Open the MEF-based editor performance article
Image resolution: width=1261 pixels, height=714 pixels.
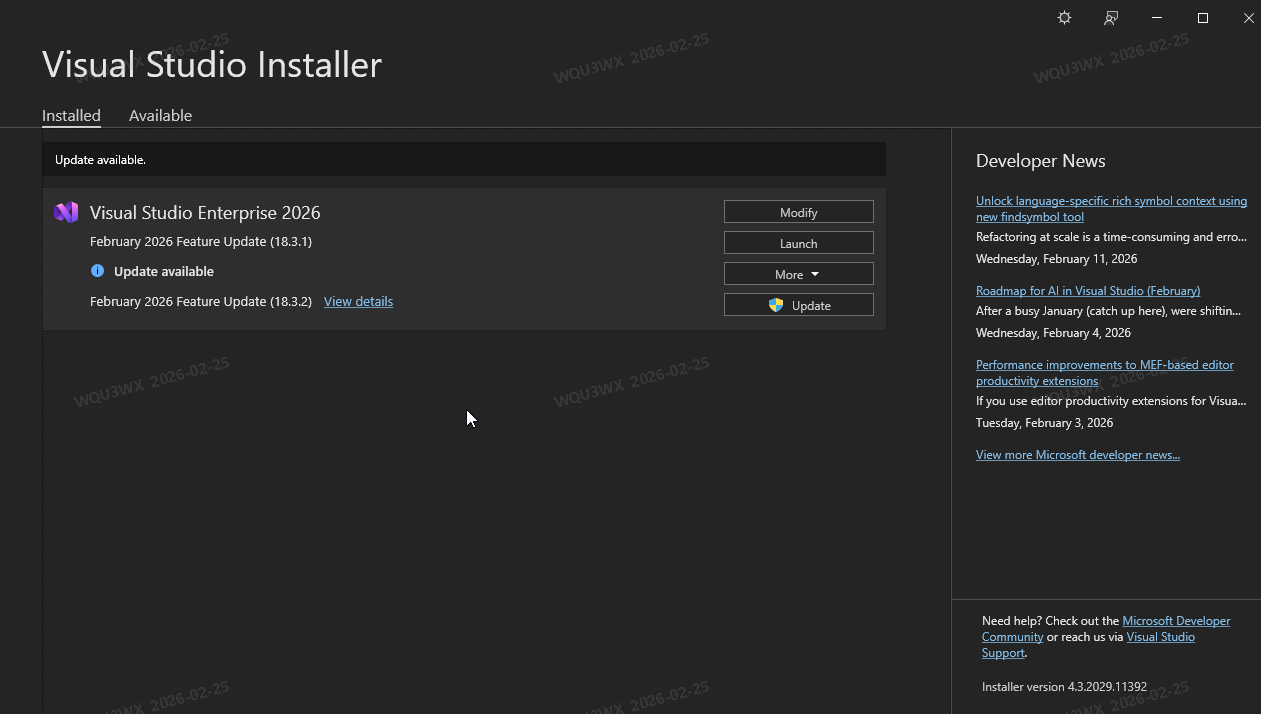pos(1105,373)
